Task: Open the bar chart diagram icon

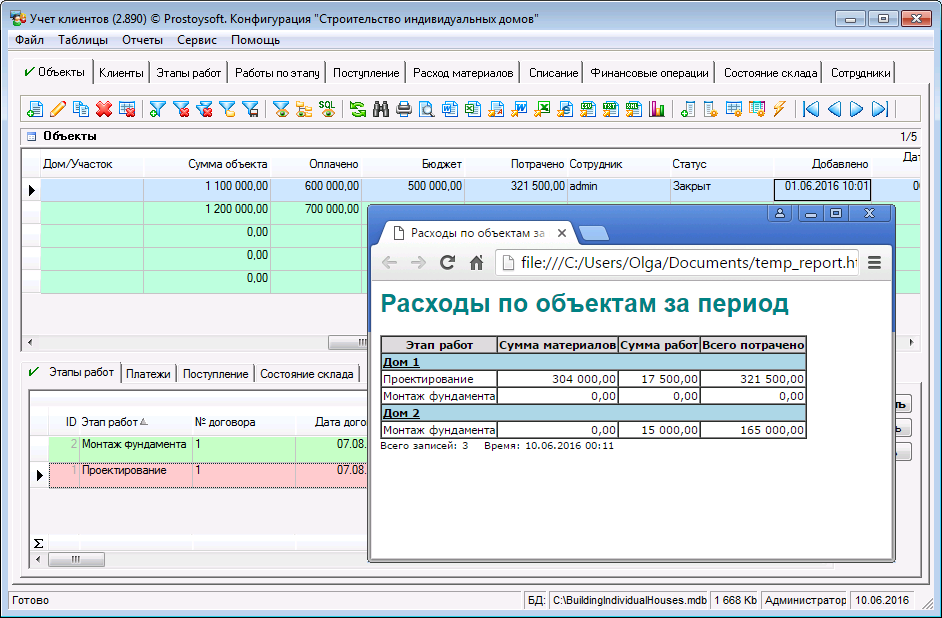Action: point(657,109)
